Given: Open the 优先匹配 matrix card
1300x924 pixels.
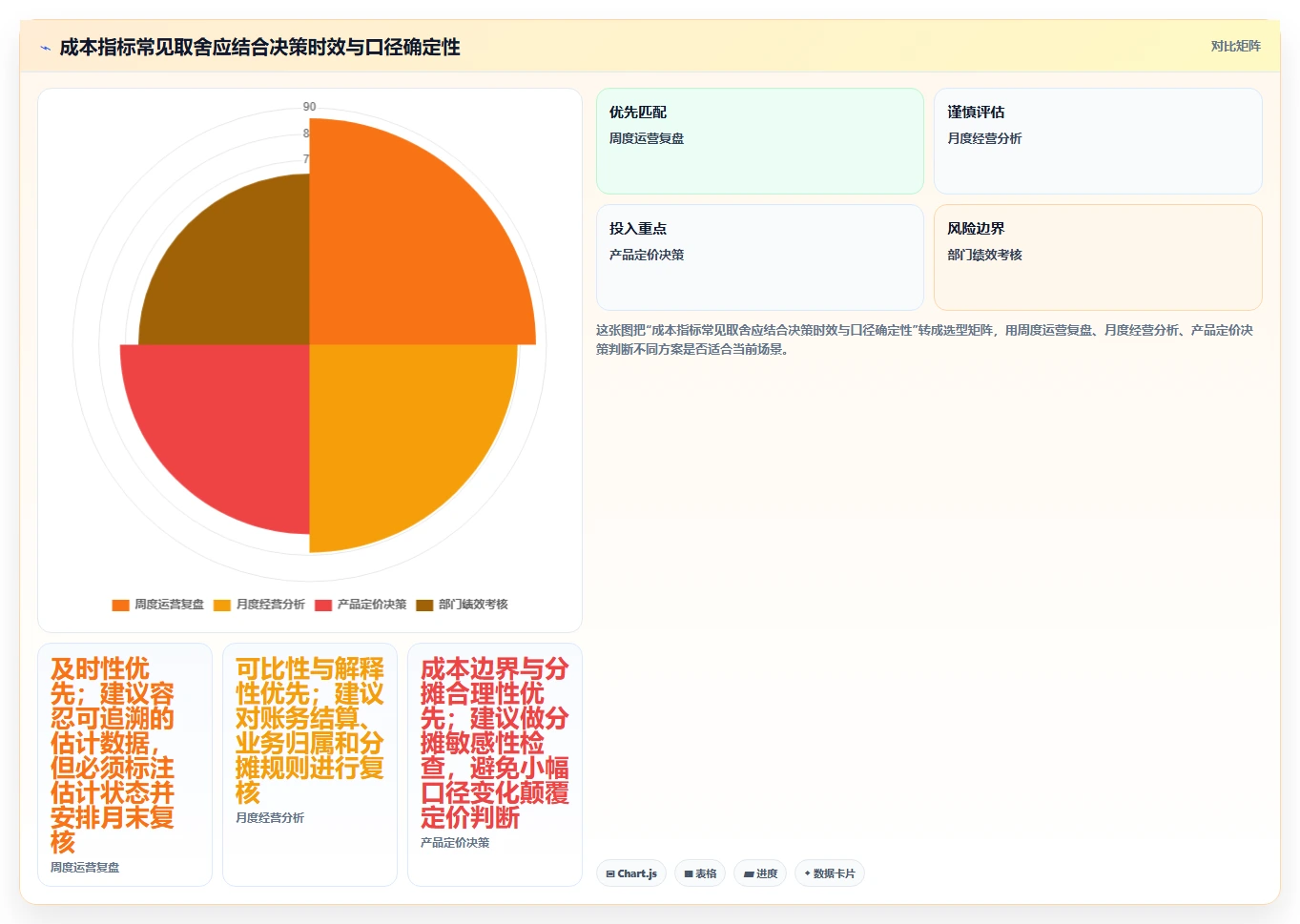Looking at the screenshot, I should 760,141.
